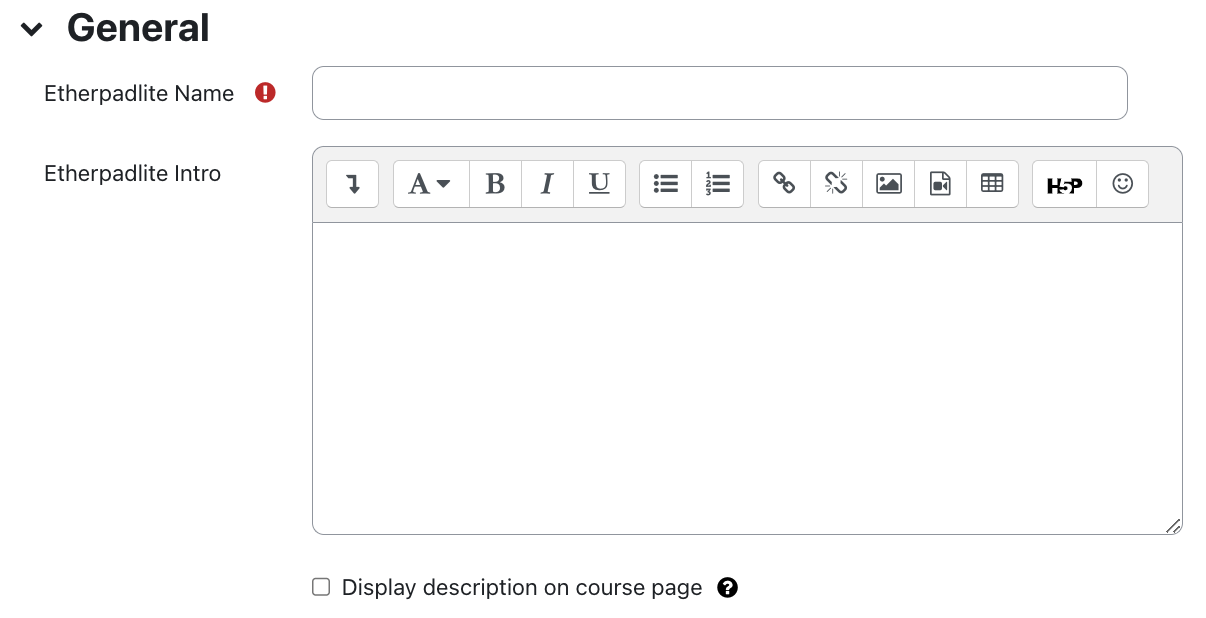
Task: Insert an ordered numbered list
Action: click(x=717, y=184)
